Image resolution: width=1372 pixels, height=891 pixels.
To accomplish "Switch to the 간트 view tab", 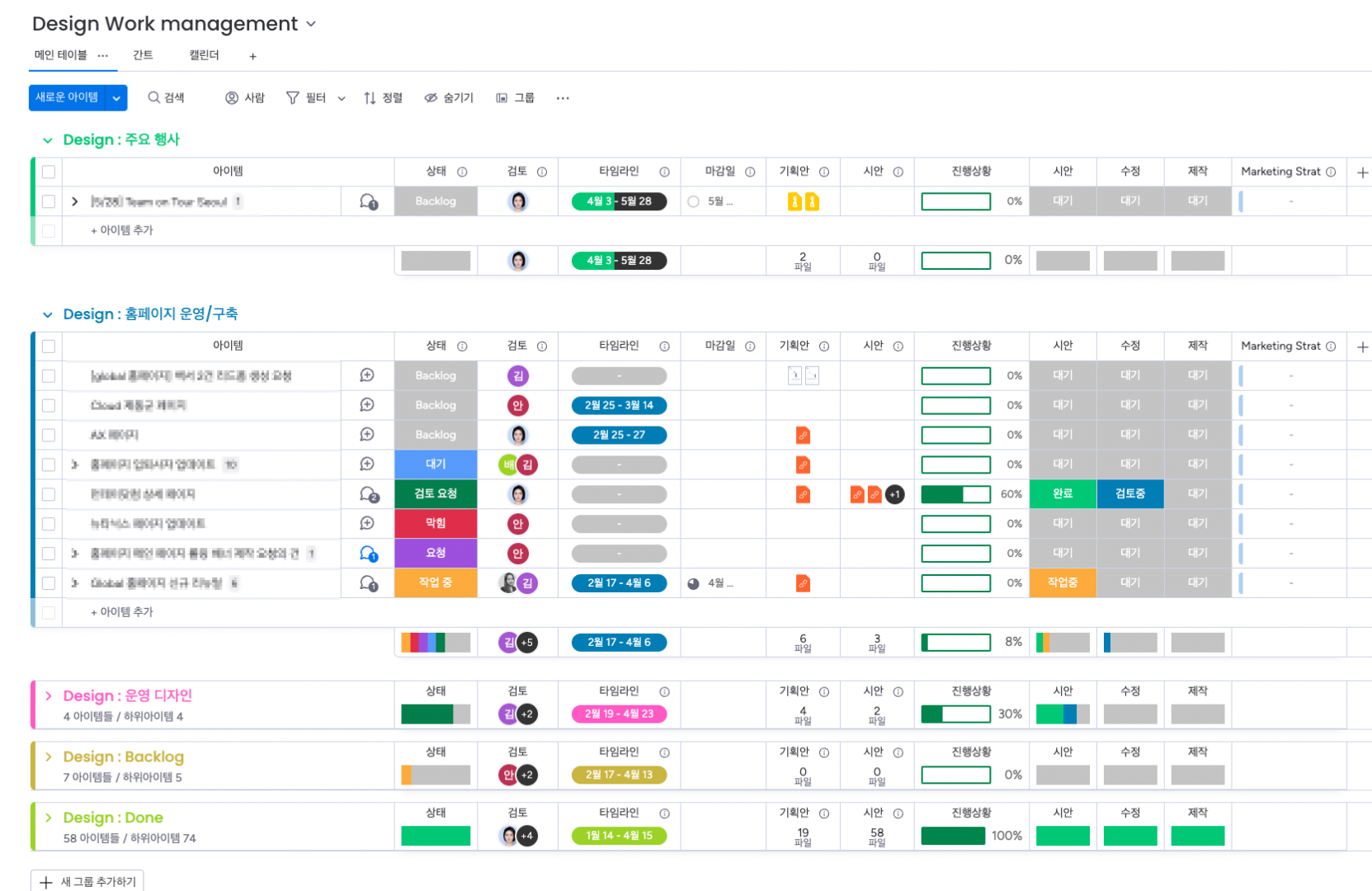I will [x=143, y=55].
